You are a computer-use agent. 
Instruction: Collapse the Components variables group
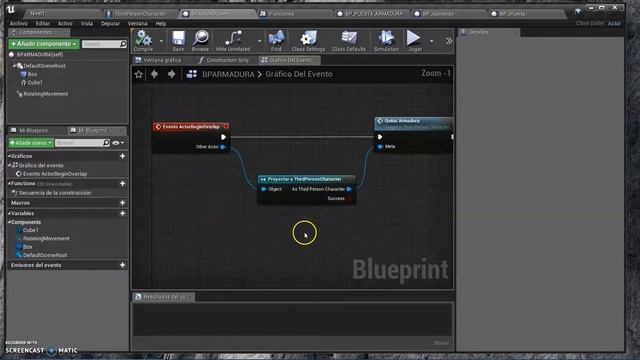click(x=9, y=222)
